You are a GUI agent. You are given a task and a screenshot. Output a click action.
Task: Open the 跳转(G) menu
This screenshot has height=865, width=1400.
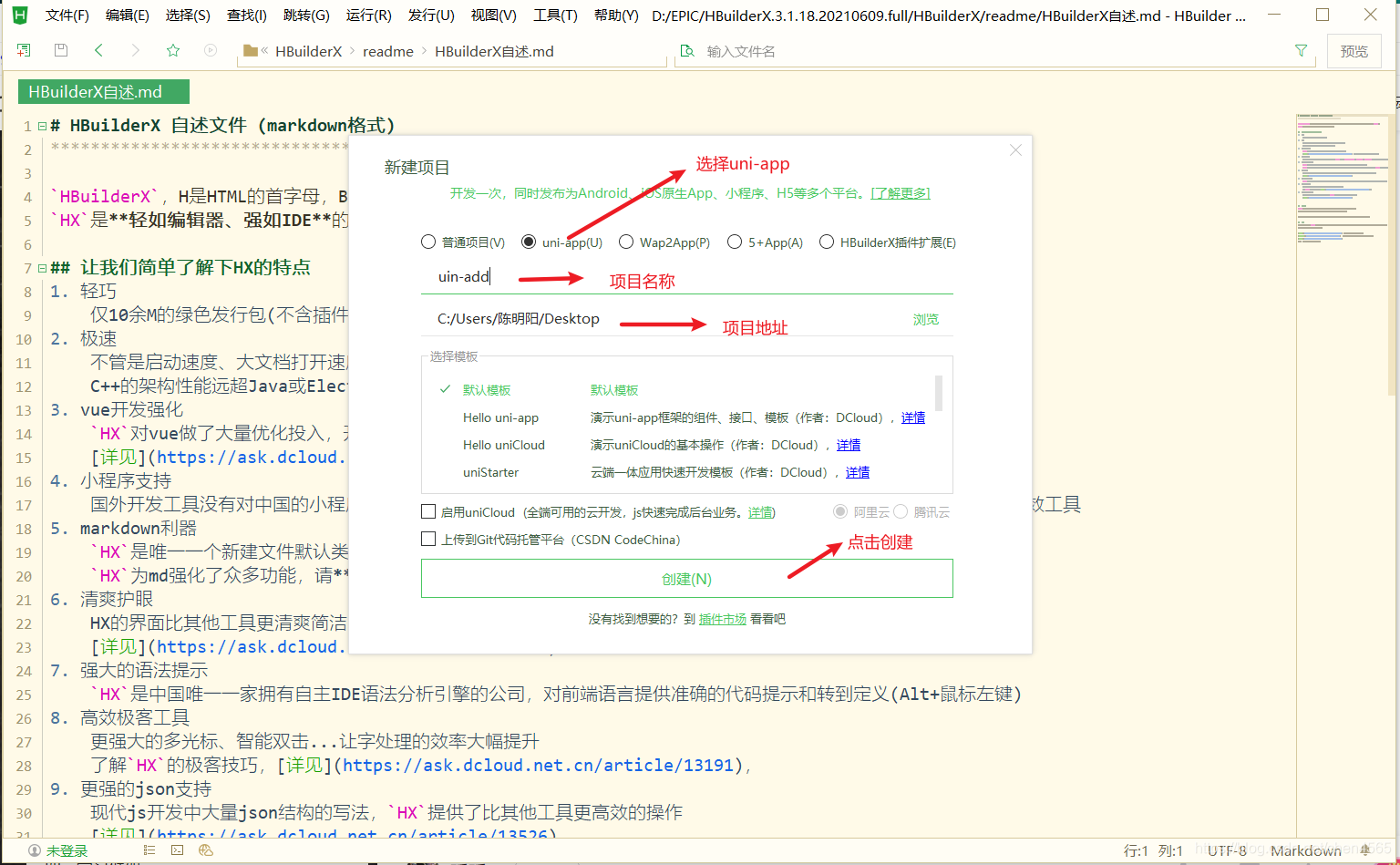pos(307,15)
